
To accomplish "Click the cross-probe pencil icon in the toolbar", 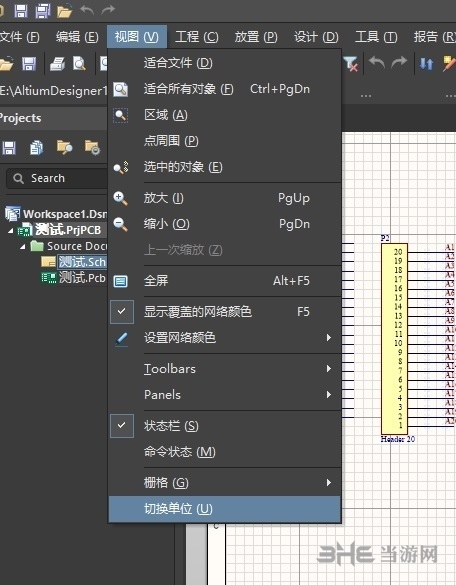I will [x=449, y=63].
